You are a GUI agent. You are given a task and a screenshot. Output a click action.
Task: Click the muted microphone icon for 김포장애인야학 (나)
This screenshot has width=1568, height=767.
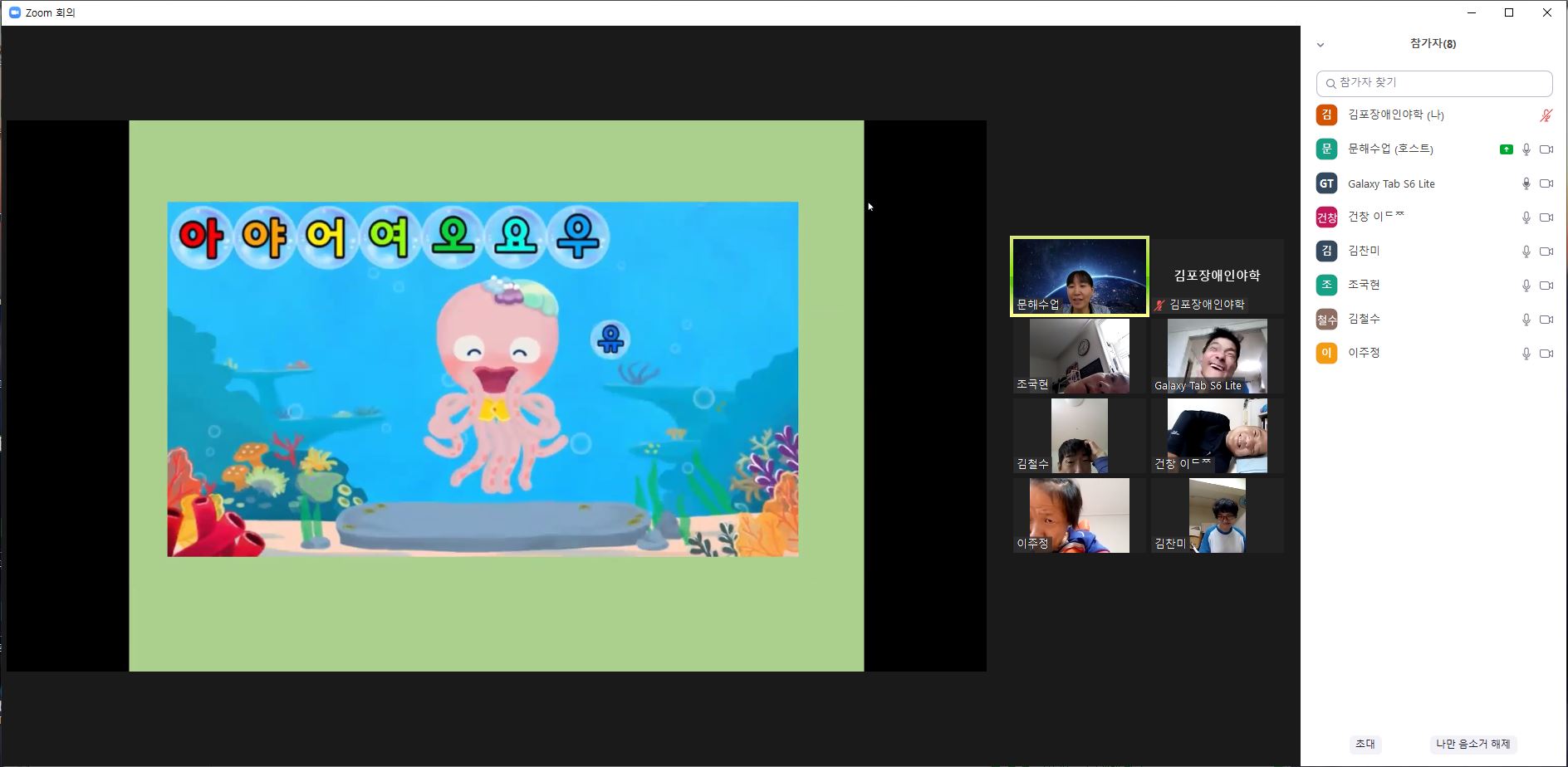[x=1546, y=115]
